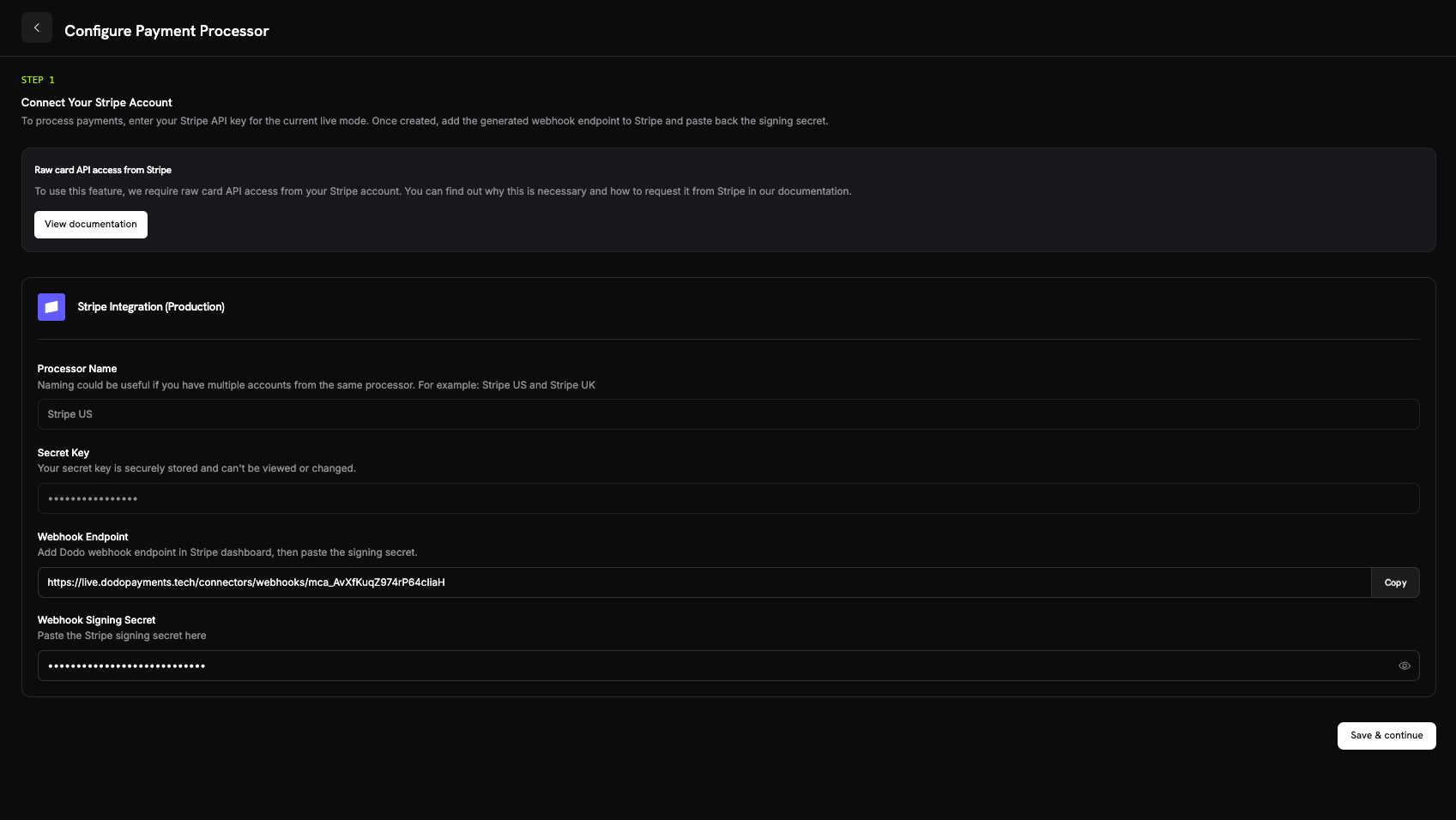The height and width of the screenshot is (820, 1456).
Task: Click the Stripe logo icon
Action: click(x=51, y=307)
